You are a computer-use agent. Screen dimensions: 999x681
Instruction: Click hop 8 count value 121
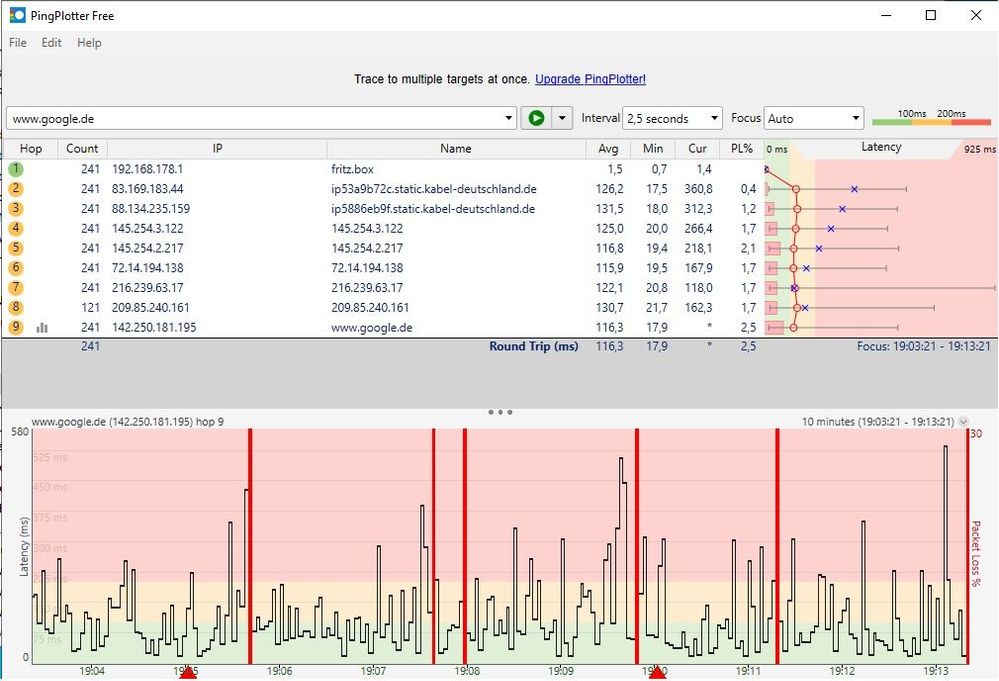tap(90, 307)
